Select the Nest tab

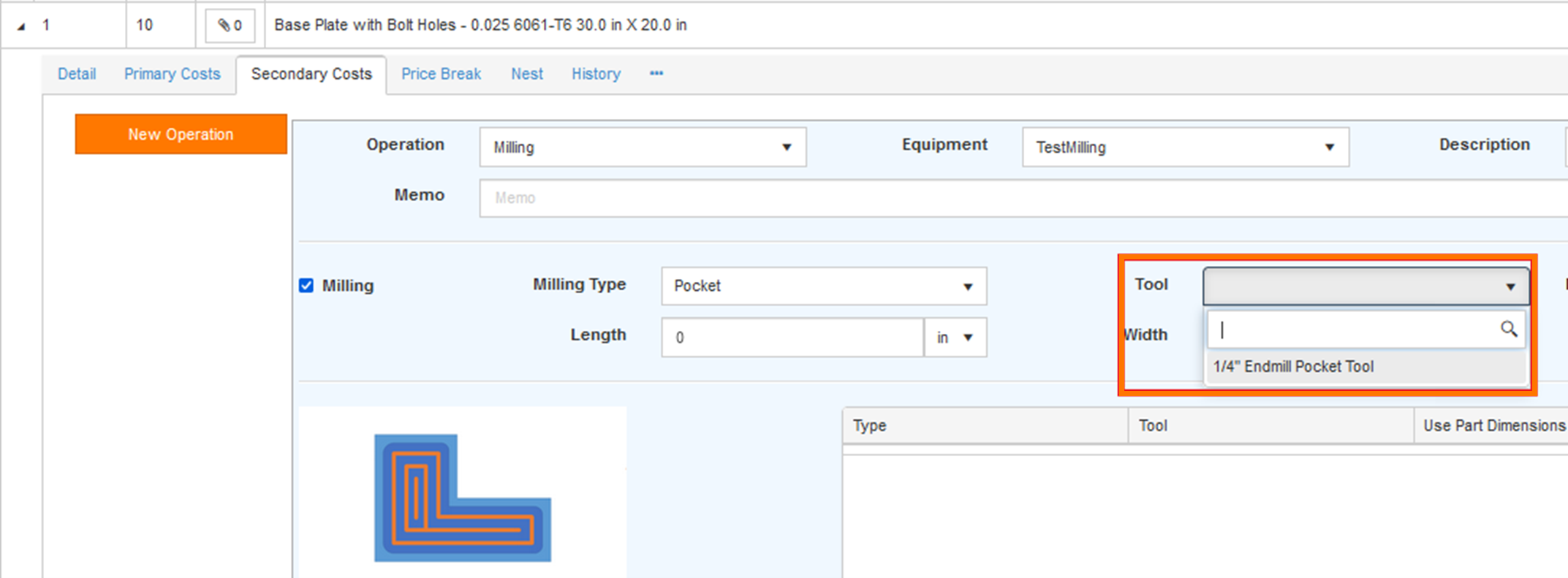pyautogui.click(x=526, y=74)
